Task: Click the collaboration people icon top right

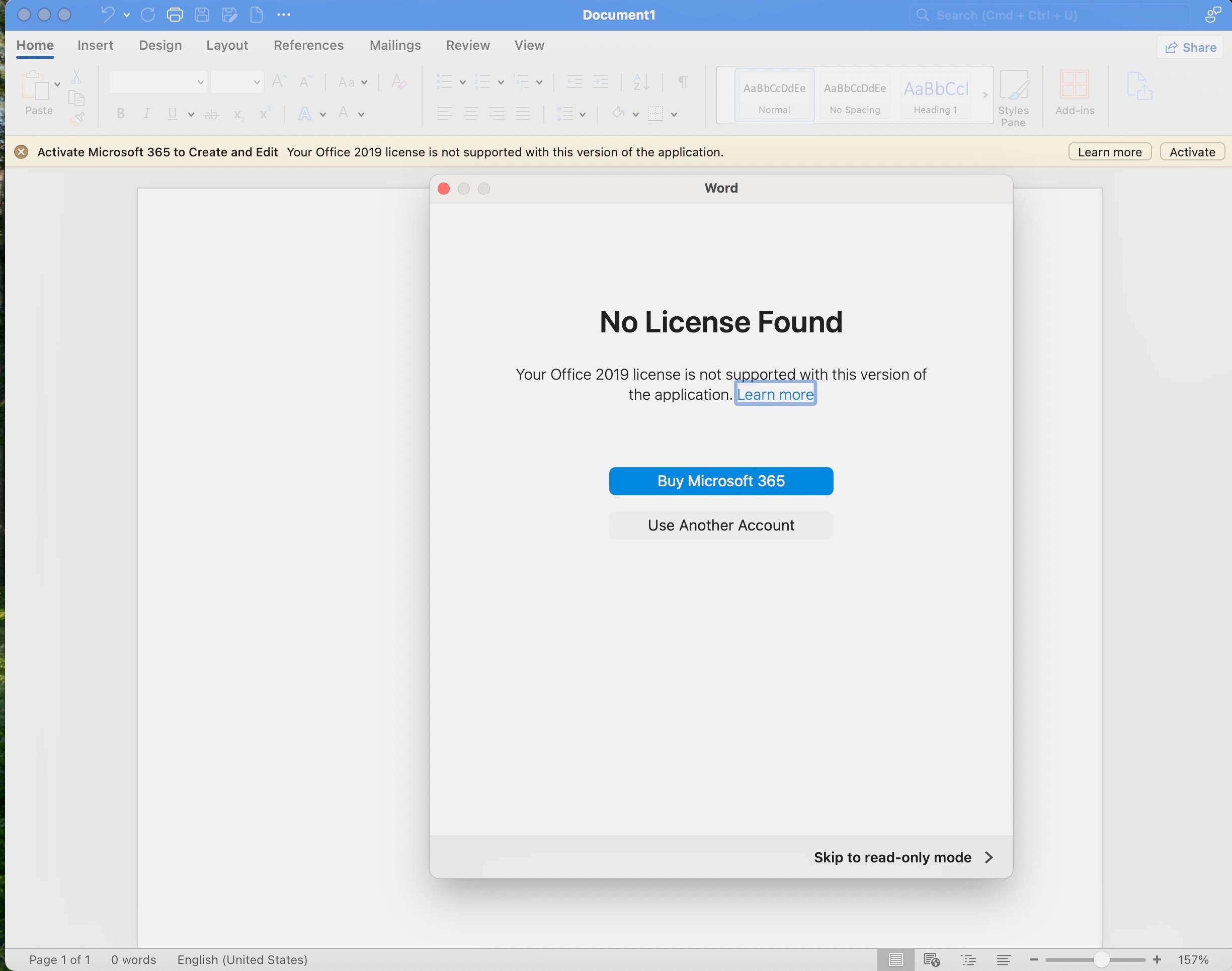Action: pos(1213,15)
